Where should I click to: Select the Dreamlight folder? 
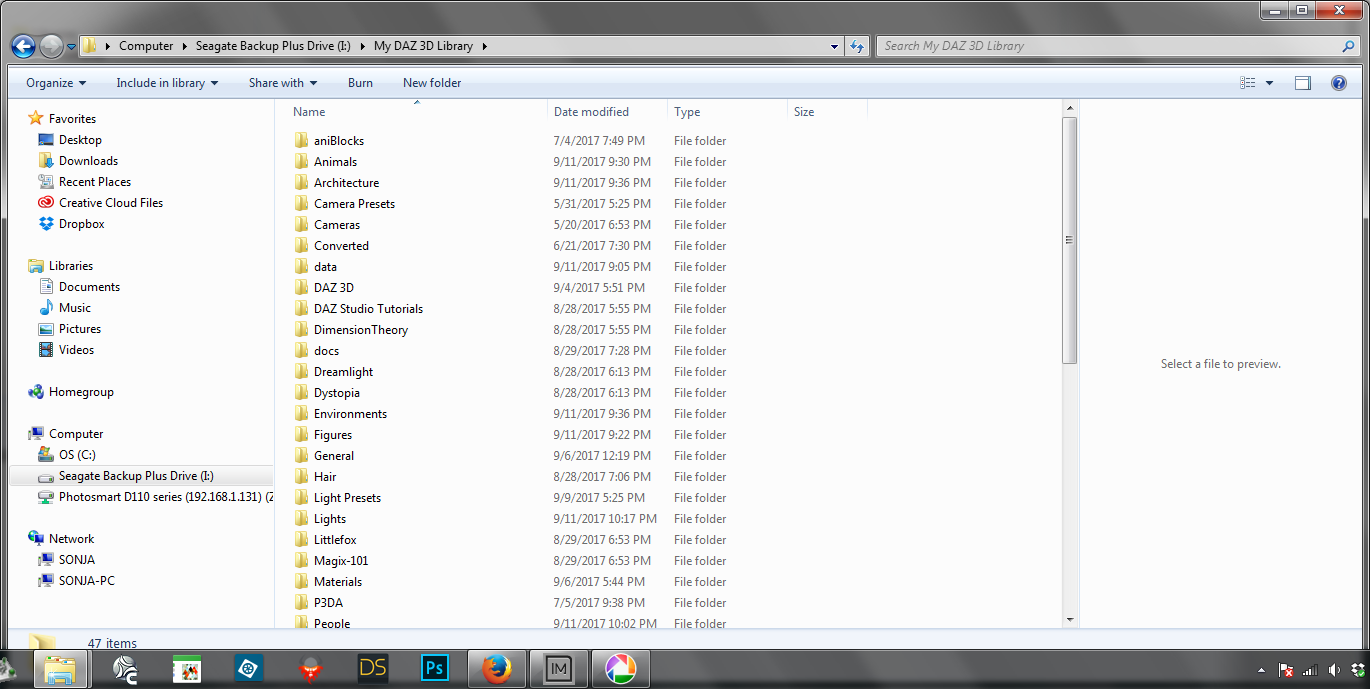[343, 372]
